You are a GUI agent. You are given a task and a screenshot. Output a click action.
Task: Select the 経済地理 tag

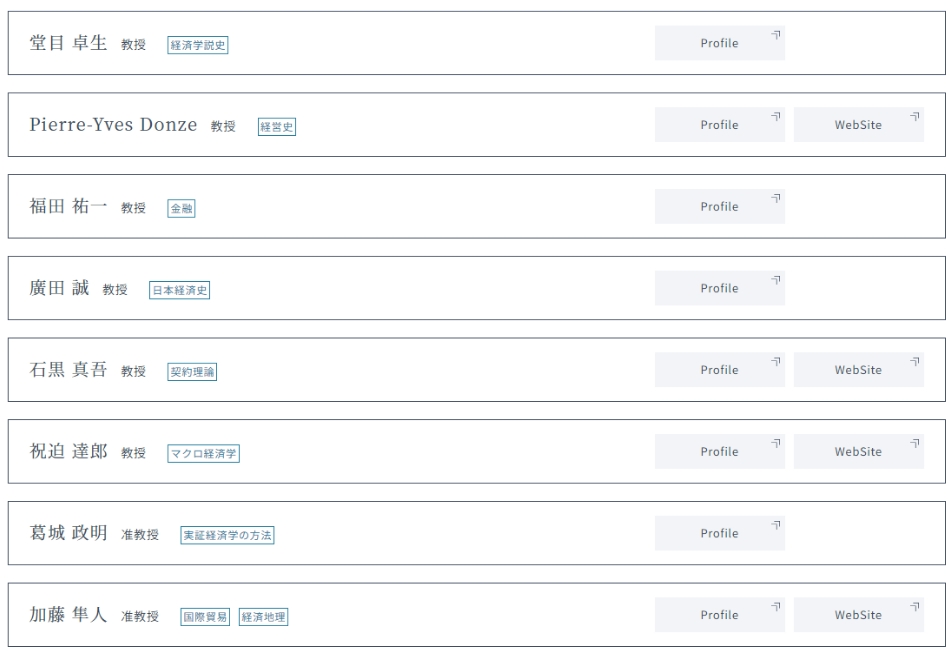pos(264,617)
